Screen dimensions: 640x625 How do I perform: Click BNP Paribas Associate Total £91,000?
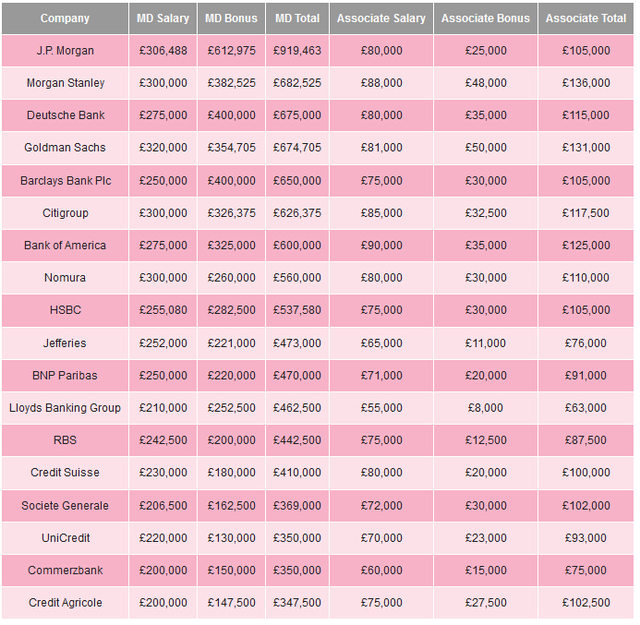(x=586, y=376)
